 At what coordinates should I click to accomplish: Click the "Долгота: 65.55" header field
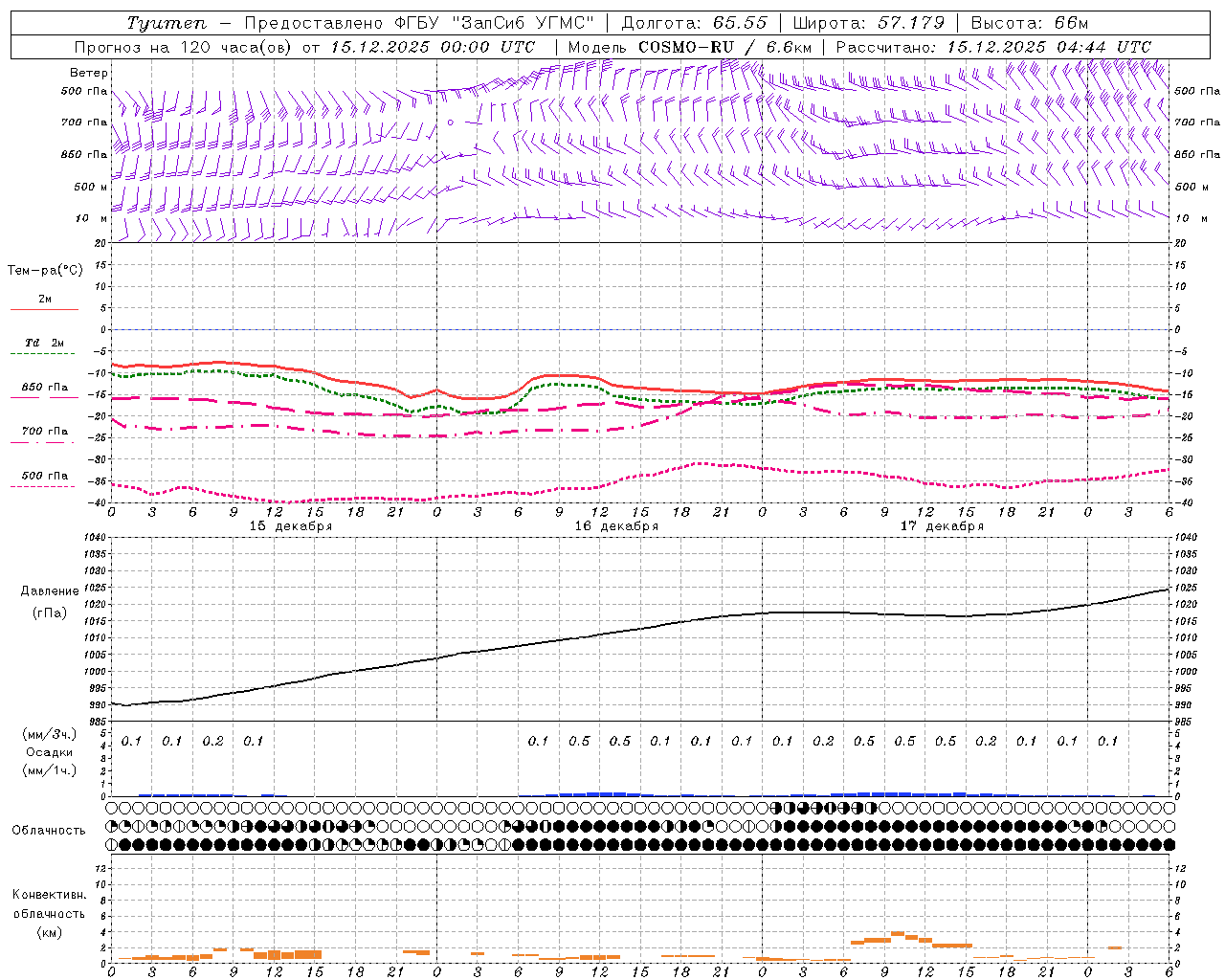[x=694, y=23]
